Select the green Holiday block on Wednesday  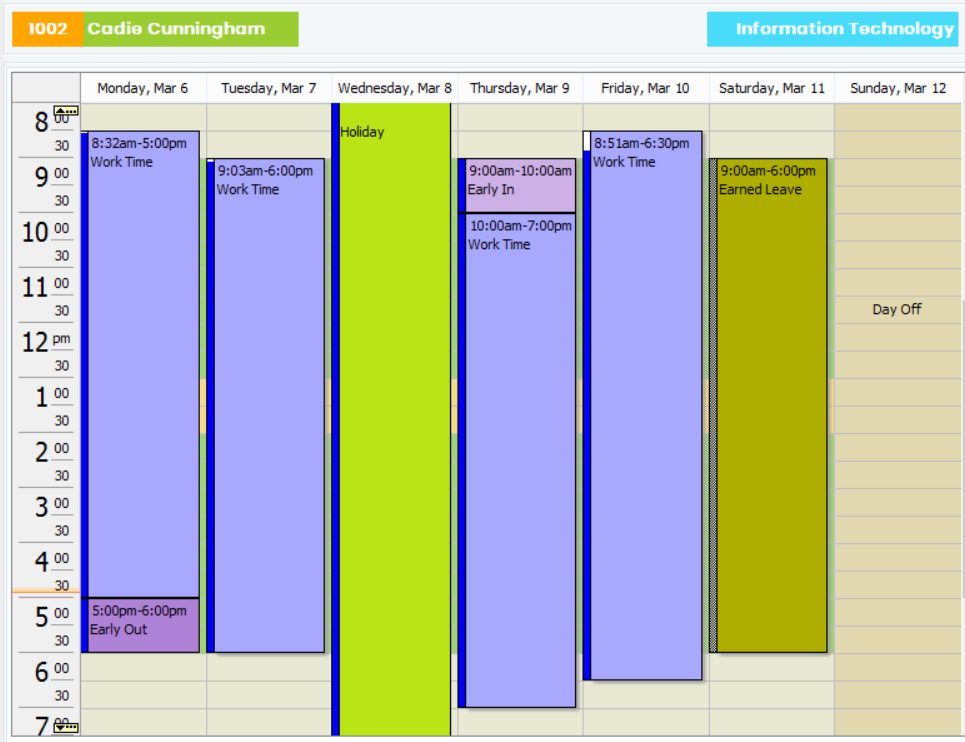pos(394,400)
